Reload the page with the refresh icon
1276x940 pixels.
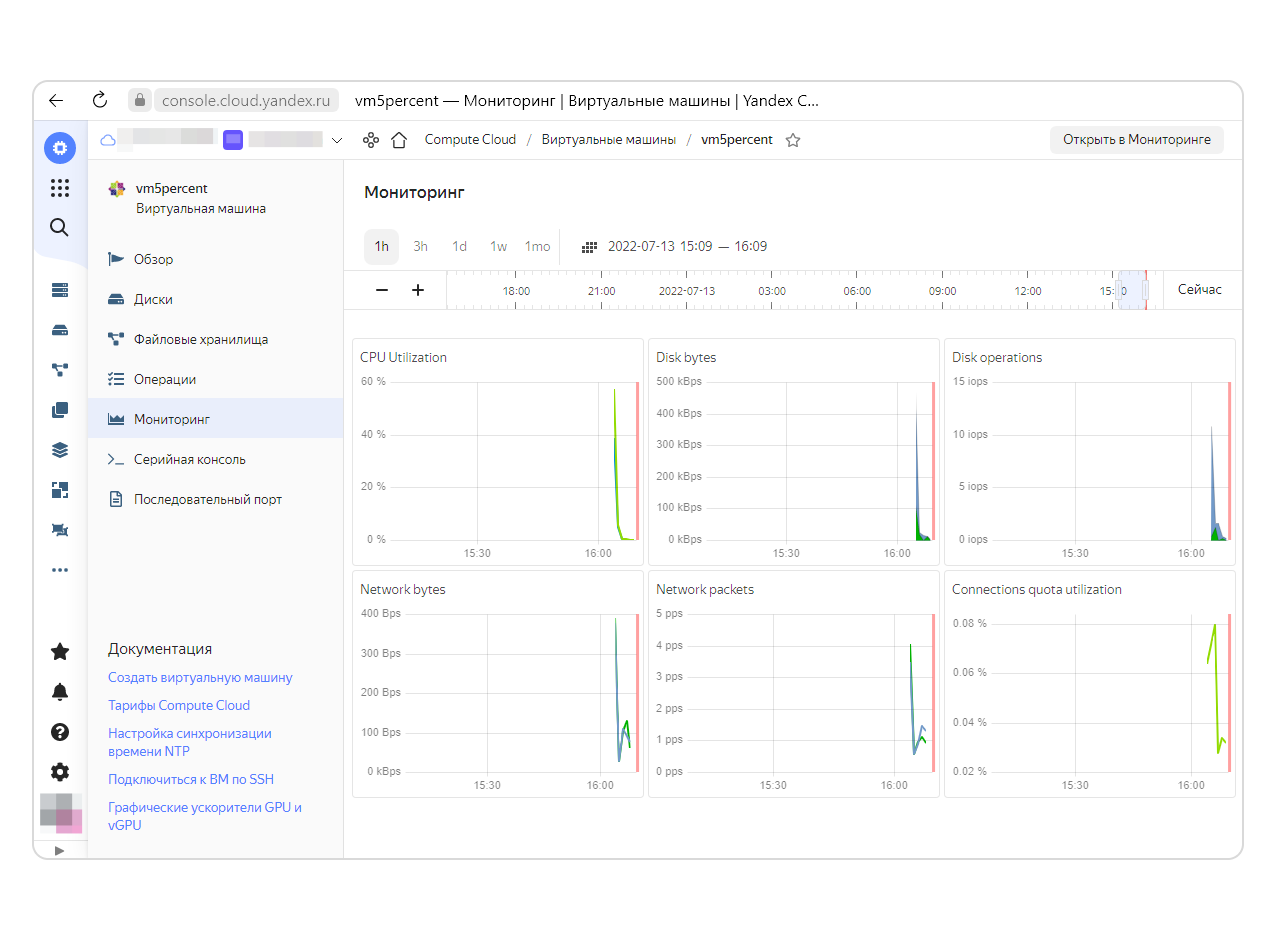[99, 100]
